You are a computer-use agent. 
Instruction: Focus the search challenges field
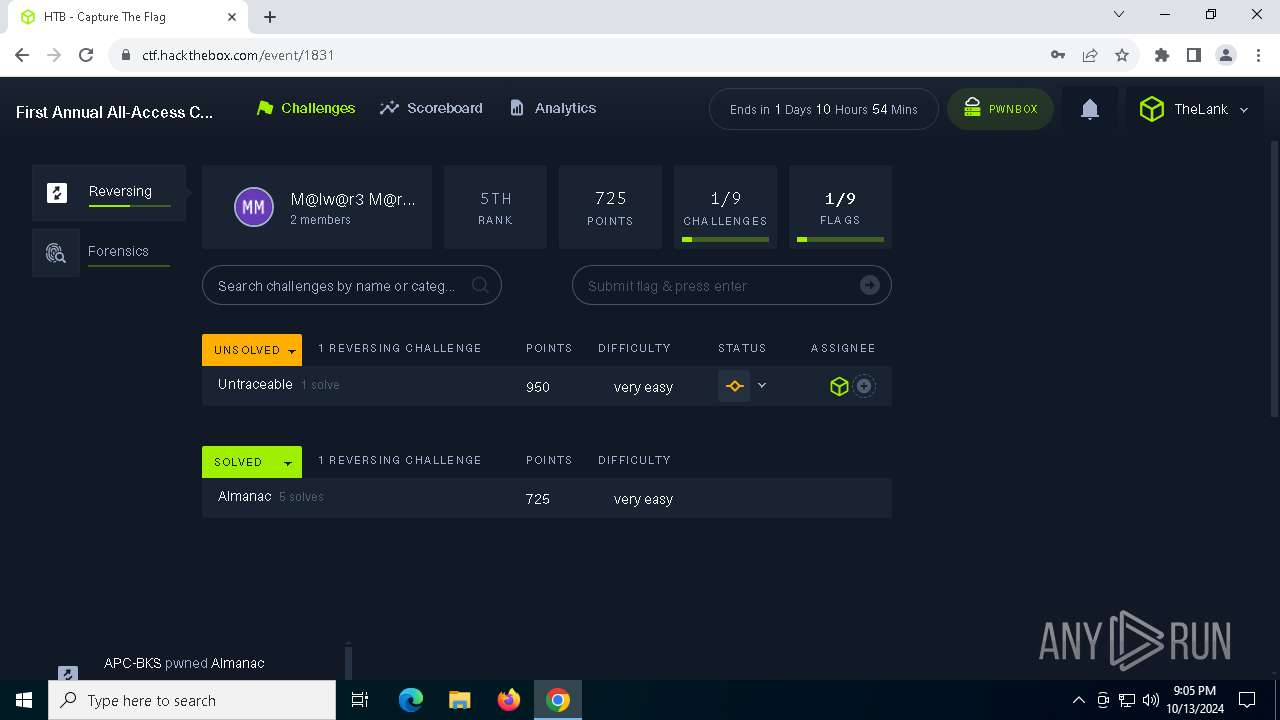coord(351,286)
